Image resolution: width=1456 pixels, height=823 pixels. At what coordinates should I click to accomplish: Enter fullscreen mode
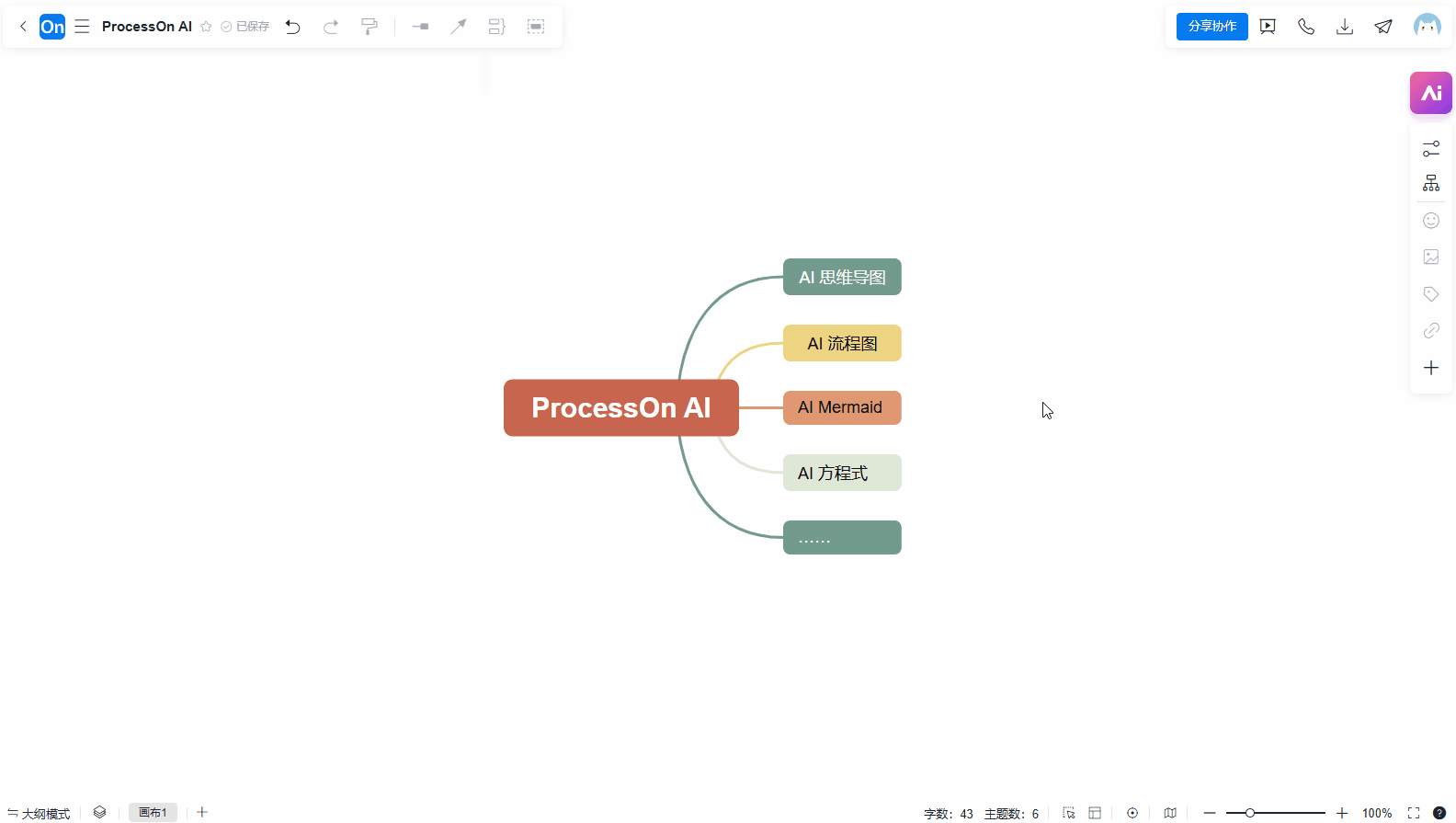click(x=1414, y=813)
